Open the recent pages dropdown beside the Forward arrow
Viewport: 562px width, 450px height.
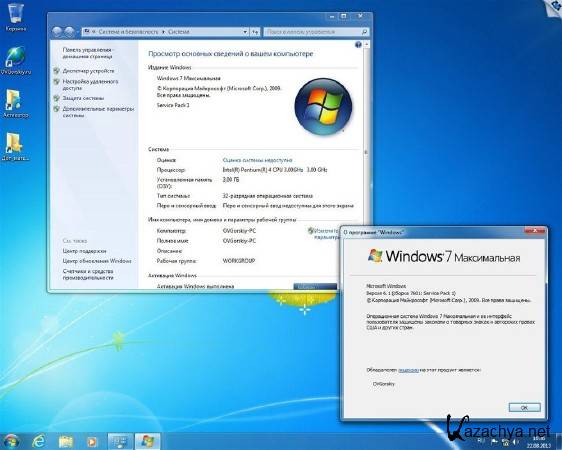(x=77, y=32)
